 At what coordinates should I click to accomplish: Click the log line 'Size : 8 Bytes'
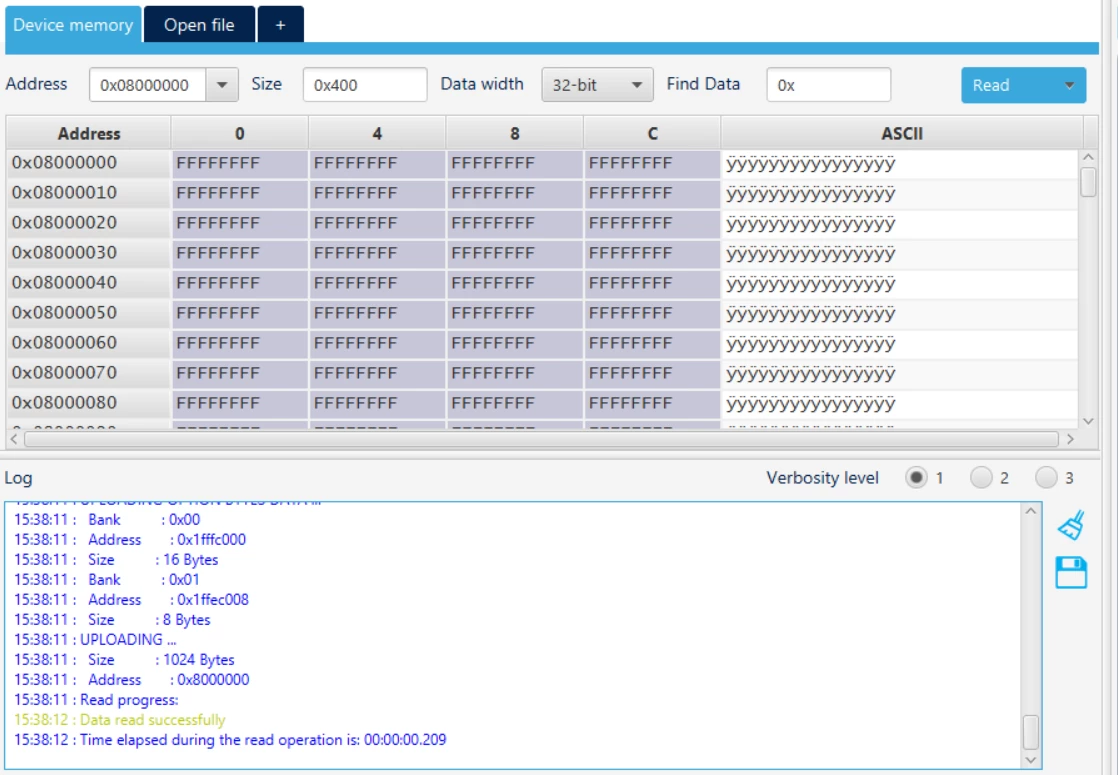coord(112,620)
